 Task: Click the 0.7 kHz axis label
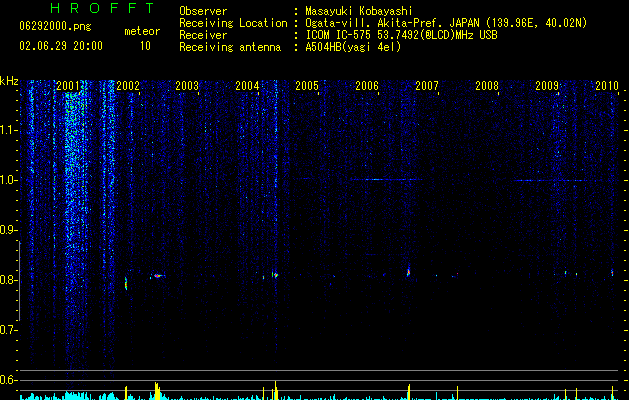pyautogui.click(x=7, y=330)
